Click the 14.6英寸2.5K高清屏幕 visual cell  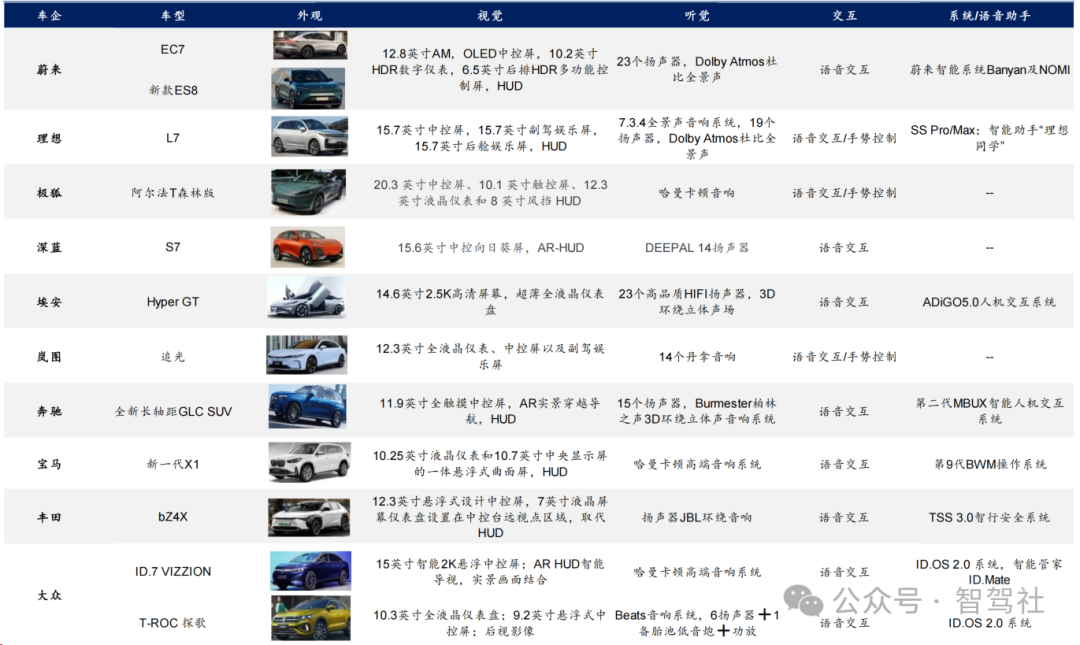490,302
